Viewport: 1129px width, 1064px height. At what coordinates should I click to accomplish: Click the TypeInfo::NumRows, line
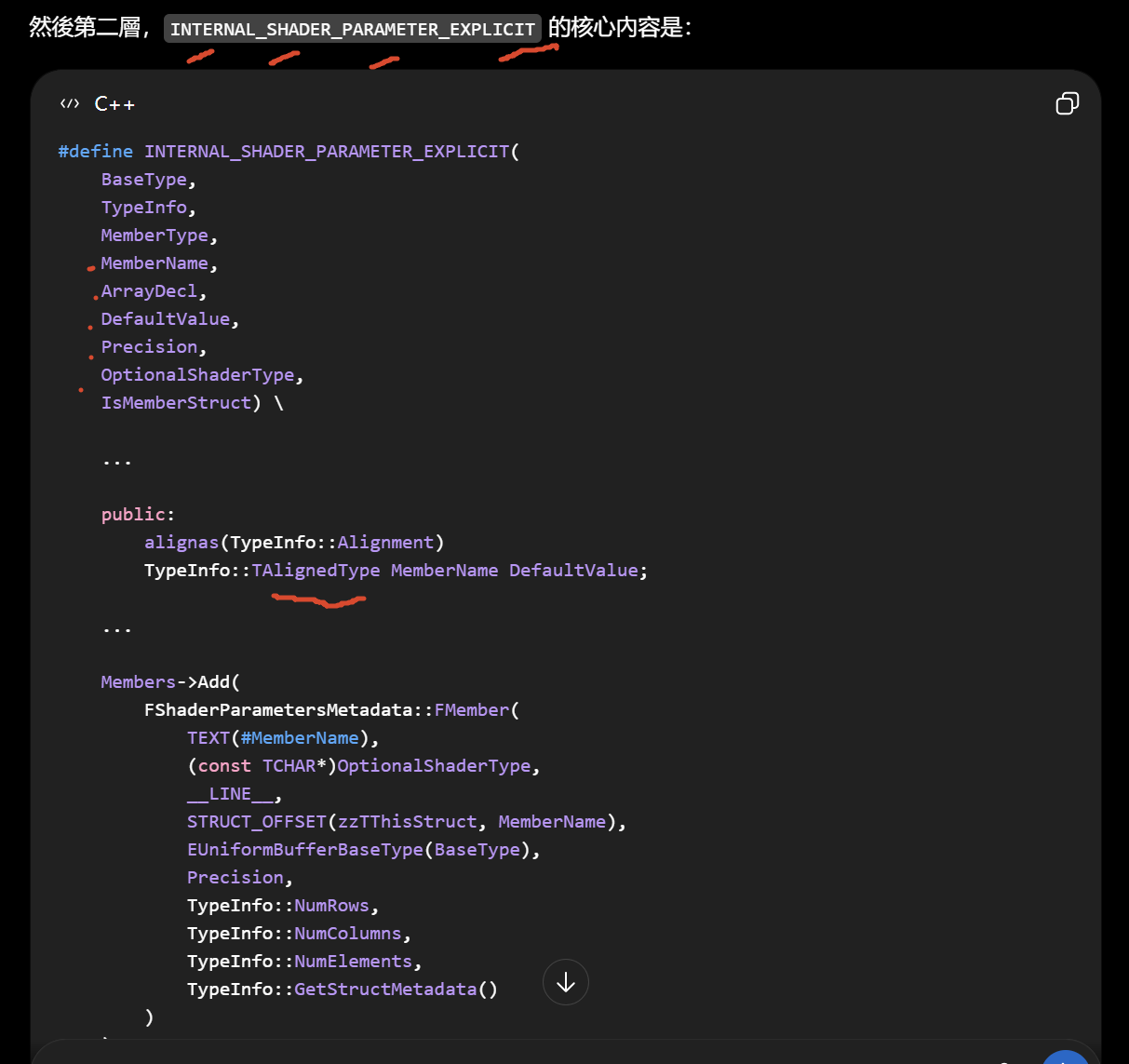(283, 905)
